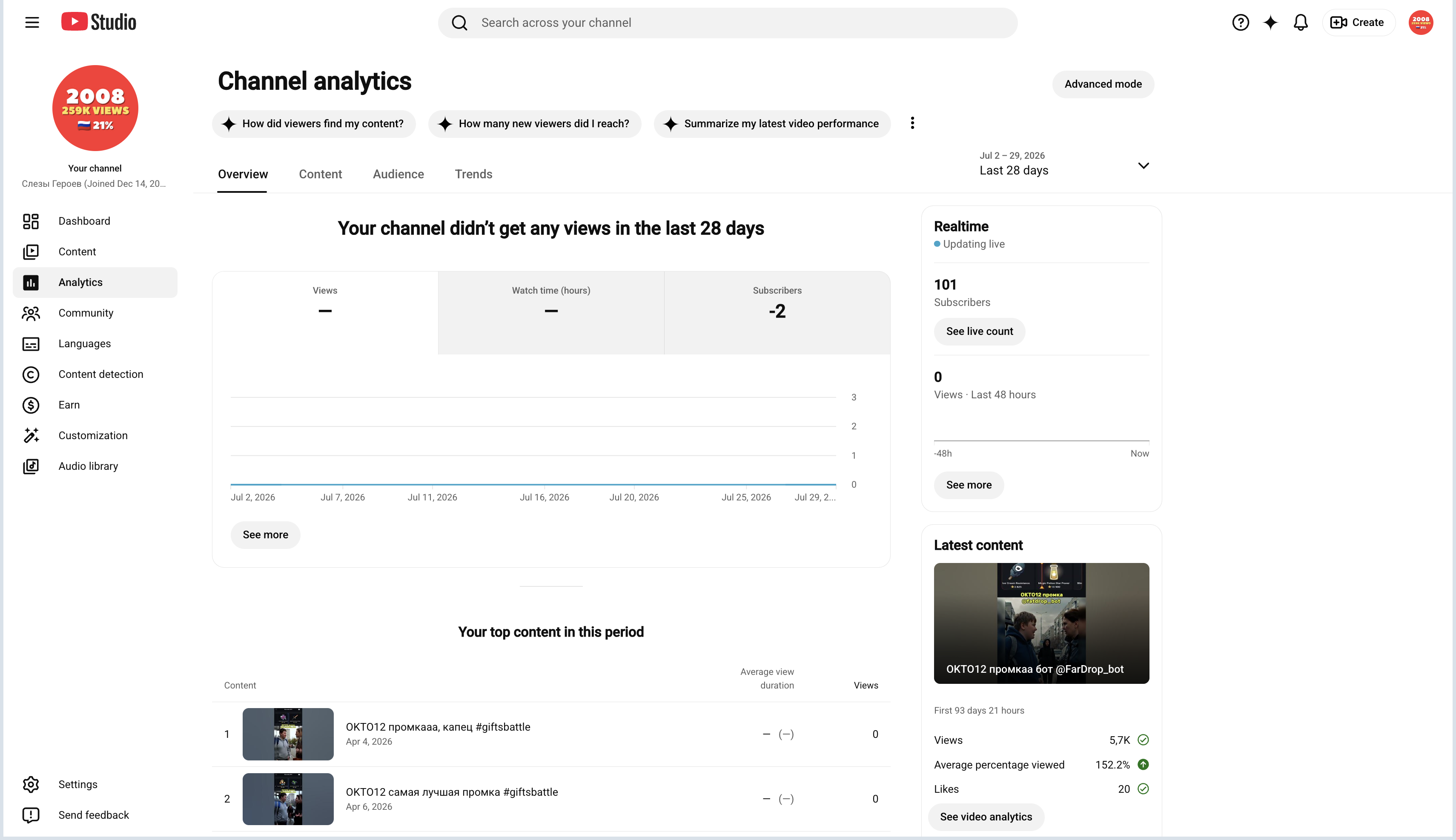Open thumbnail of 'ОКТО12 самая лучшая промка' video
Screen dimensions: 1456x840
pos(287,799)
